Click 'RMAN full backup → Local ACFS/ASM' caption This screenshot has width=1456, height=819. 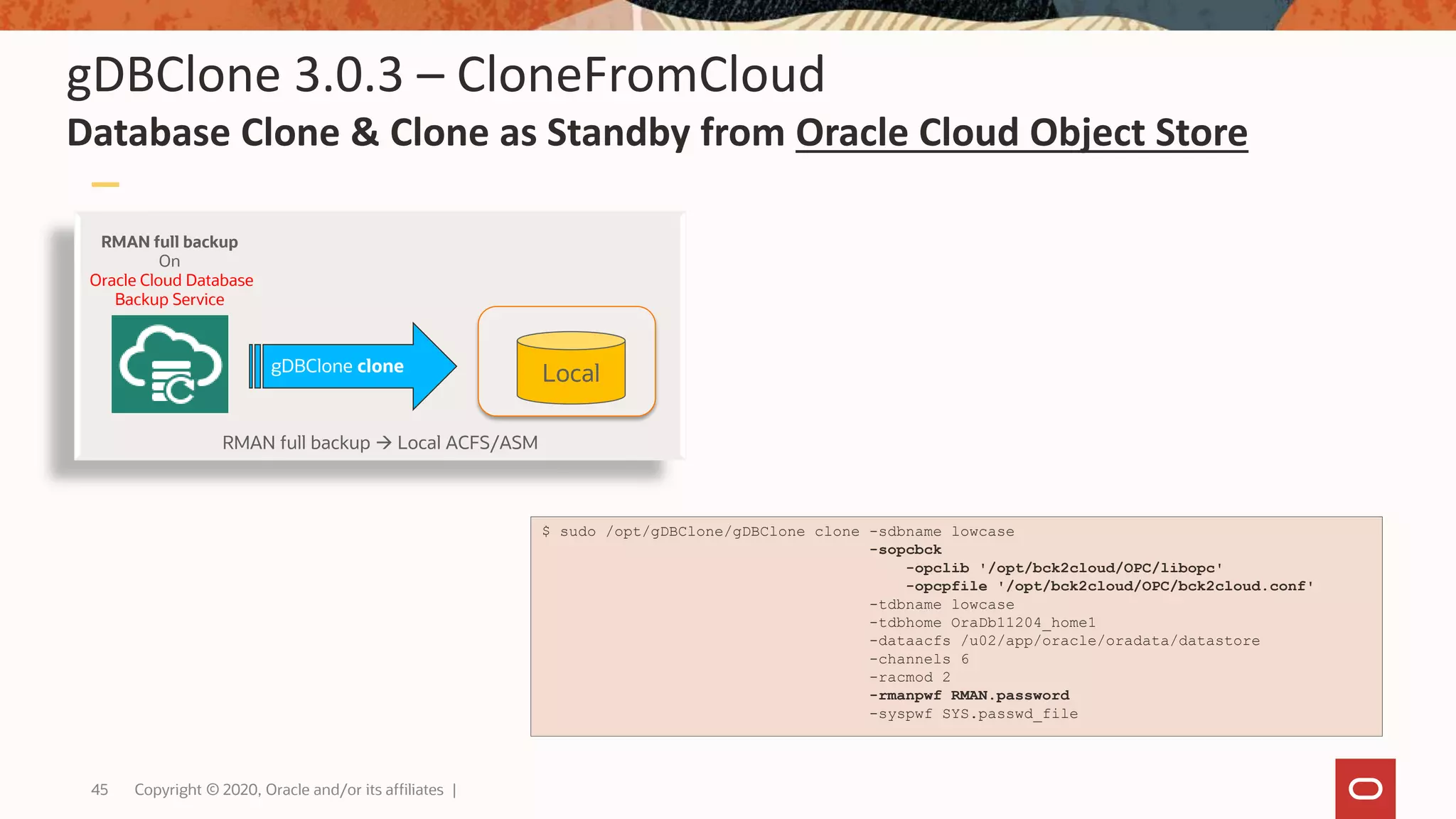[x=380, y=442]
